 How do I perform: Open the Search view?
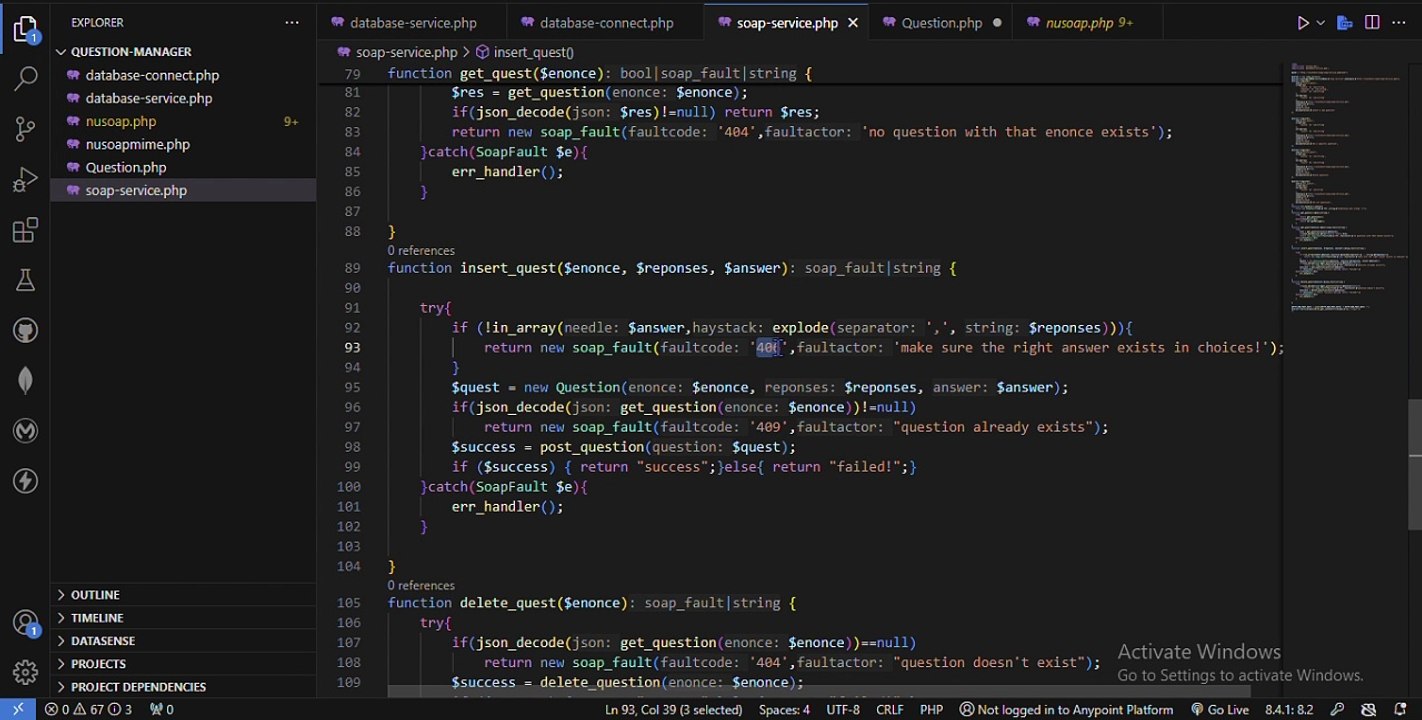tap(25, 78)
